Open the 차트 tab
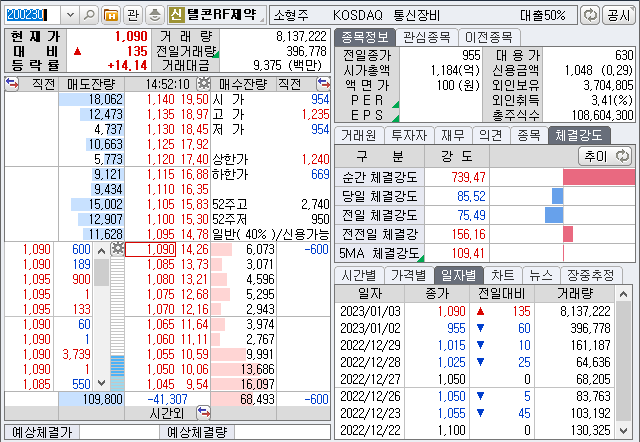This screenshot has width=640, height=442. click(x=503, y=275)
